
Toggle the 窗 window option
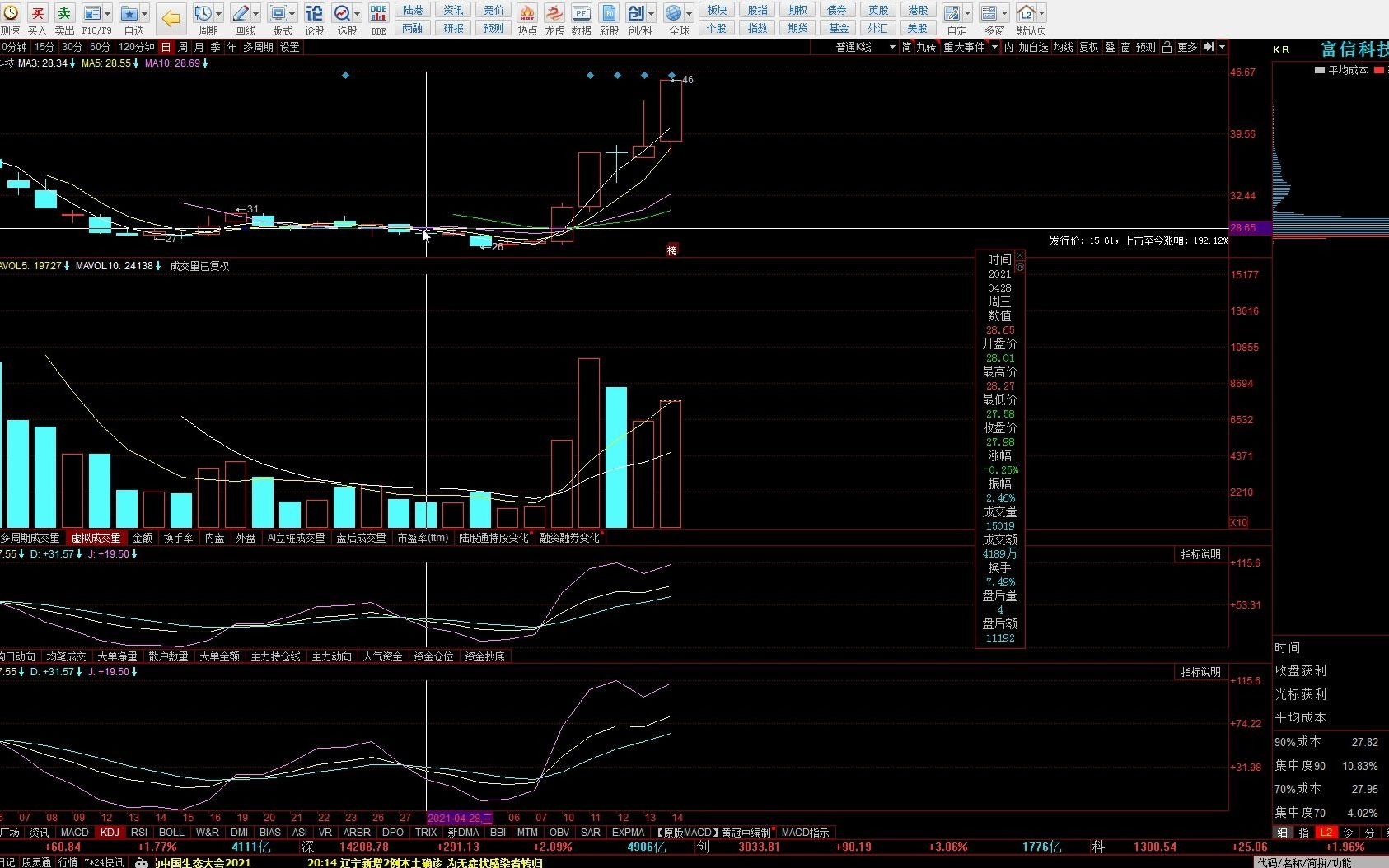1125,47
